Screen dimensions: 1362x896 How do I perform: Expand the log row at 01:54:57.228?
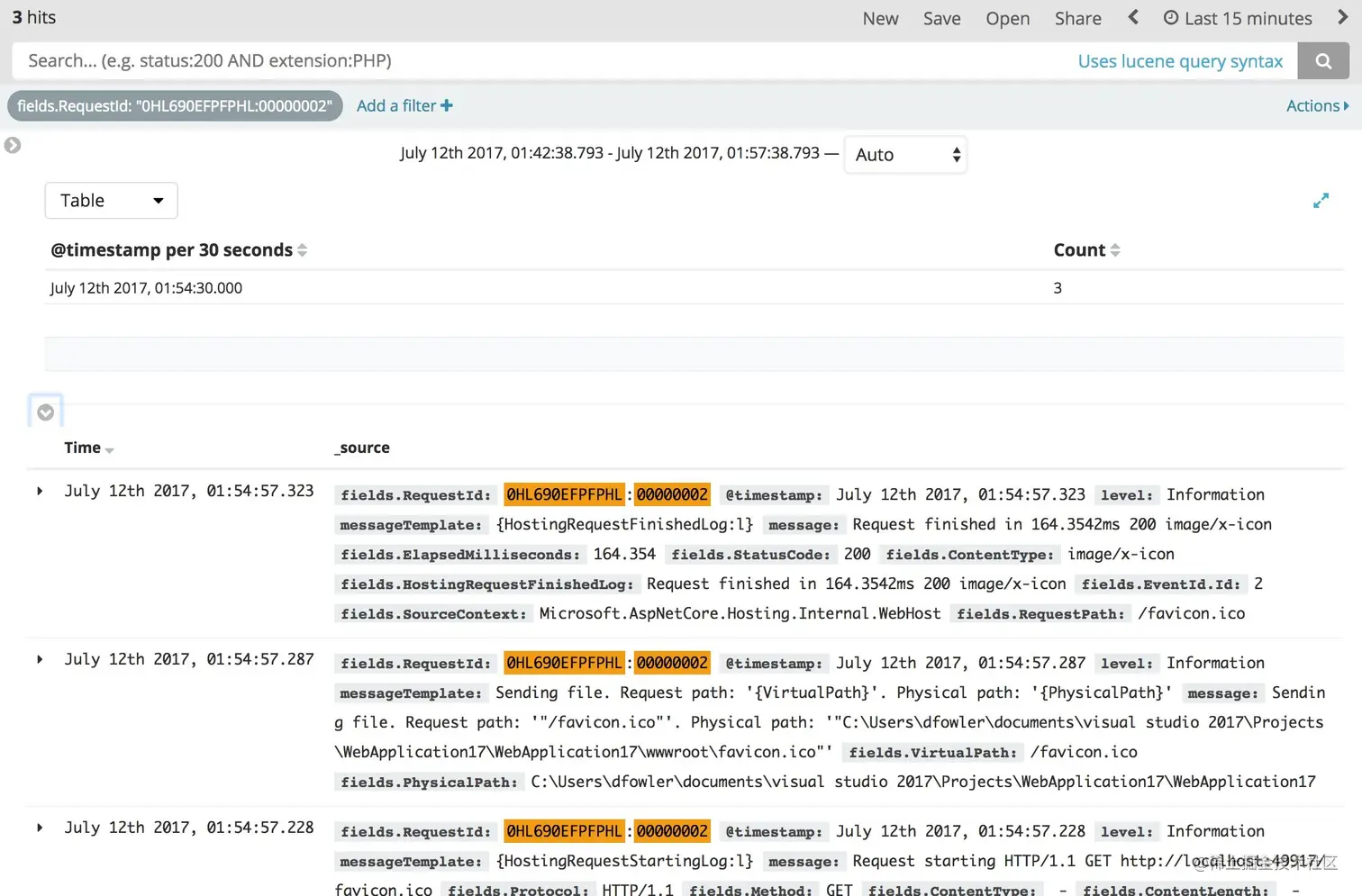(40, 828)
